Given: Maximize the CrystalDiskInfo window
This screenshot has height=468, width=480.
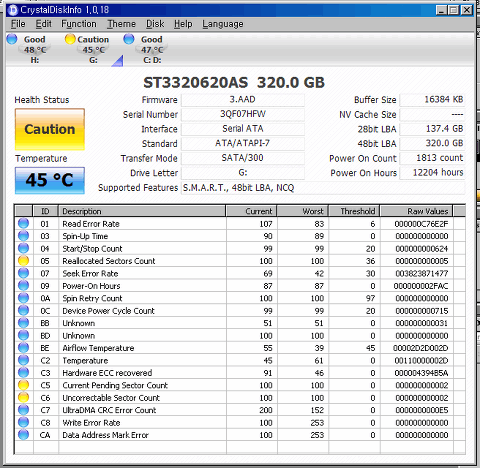Looking at the screenshot, I should [453, 10].
